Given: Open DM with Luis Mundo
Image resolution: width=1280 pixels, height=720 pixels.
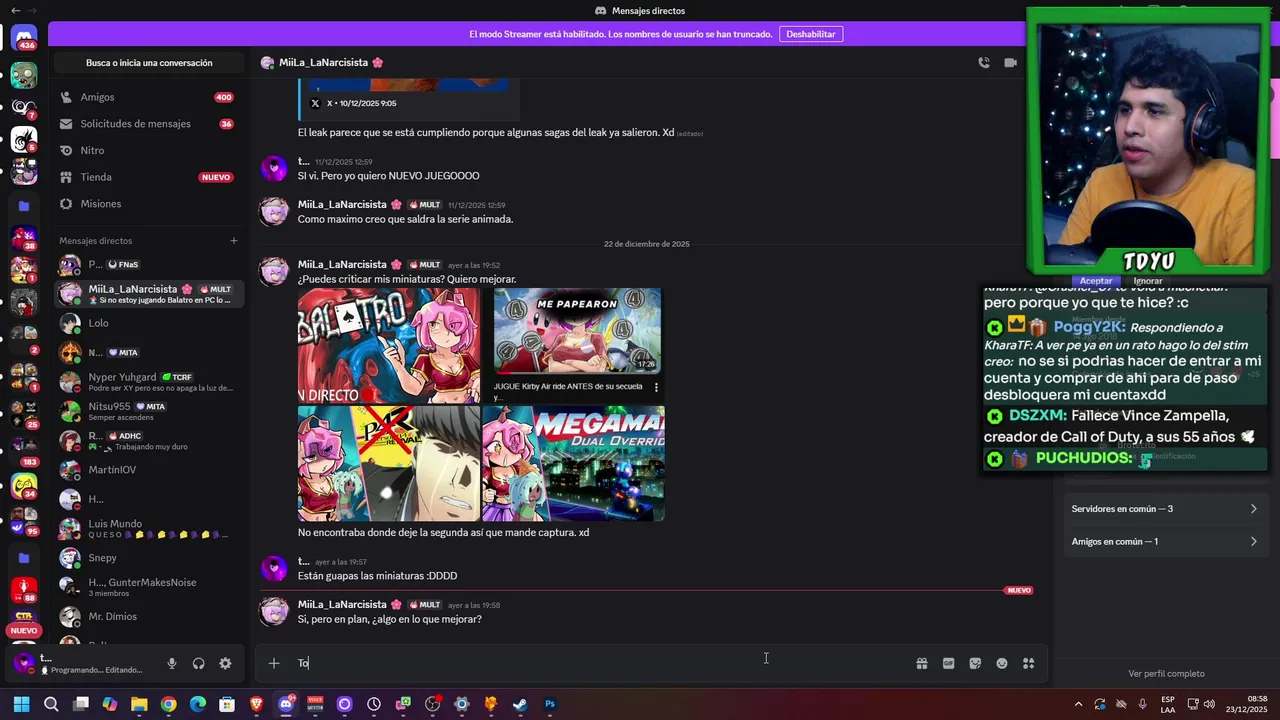Looking at the screenshot, I should point(148,528).
